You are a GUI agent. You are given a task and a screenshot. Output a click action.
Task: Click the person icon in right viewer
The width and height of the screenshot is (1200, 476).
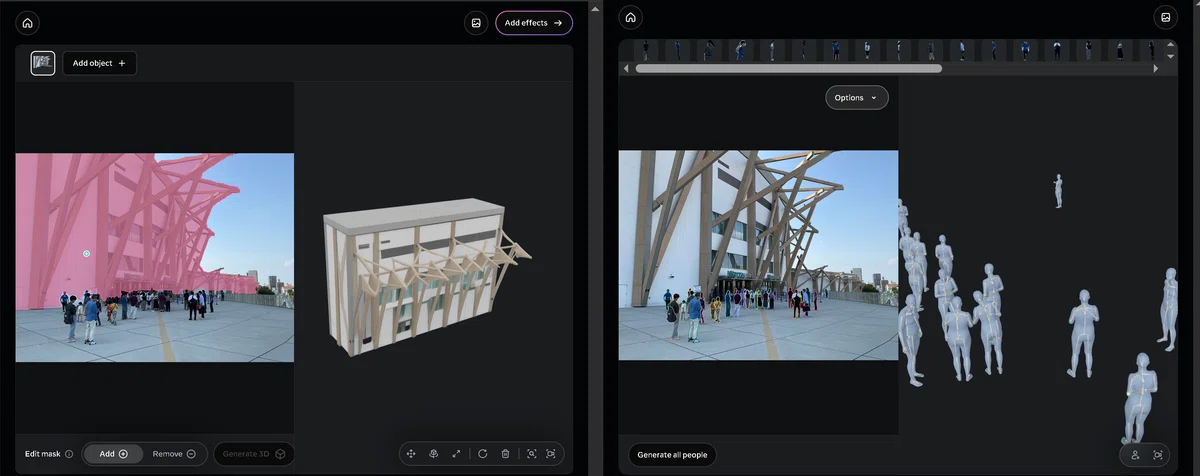1136,455
